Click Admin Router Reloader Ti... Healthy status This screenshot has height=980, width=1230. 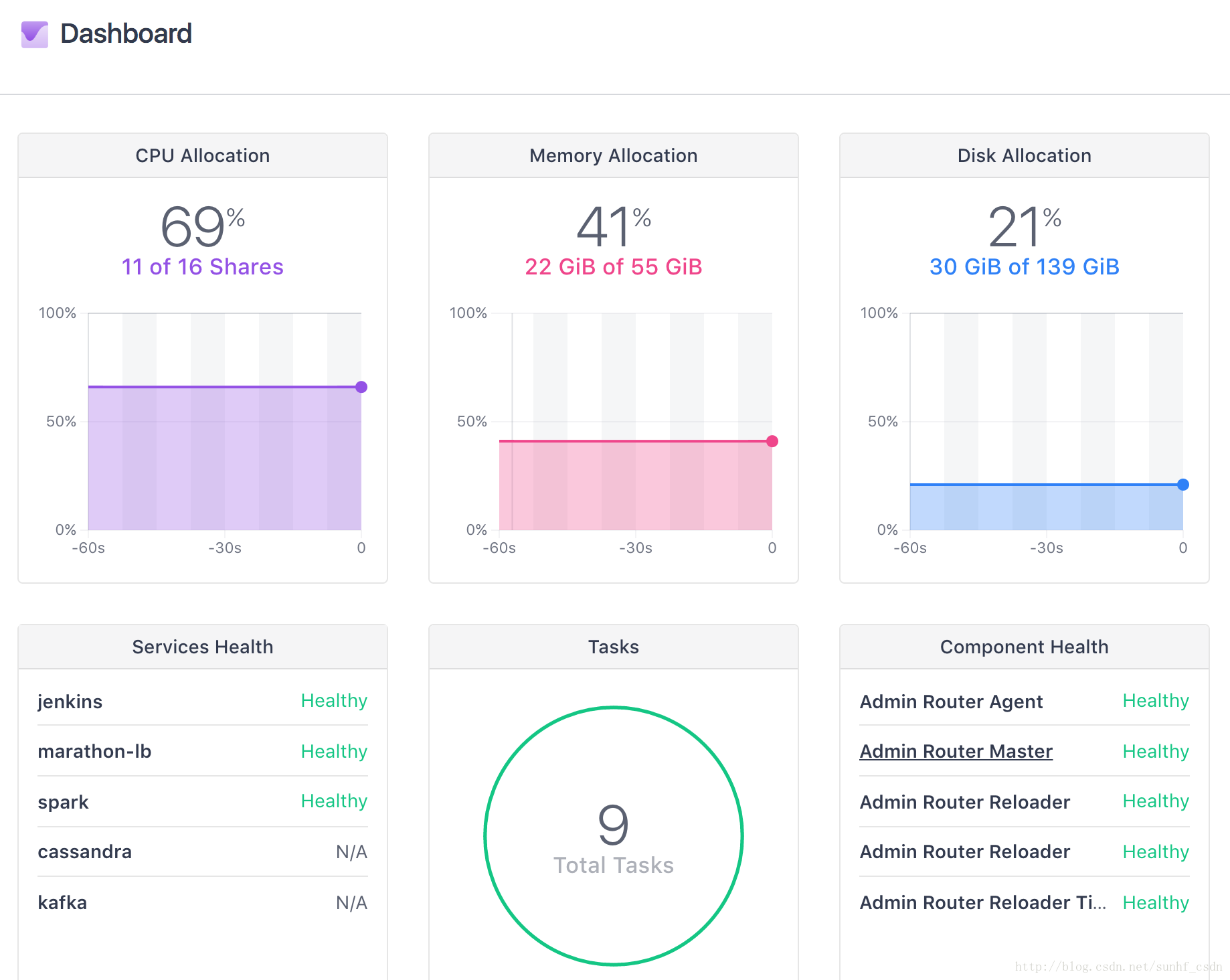click(x=1156, y=902)
